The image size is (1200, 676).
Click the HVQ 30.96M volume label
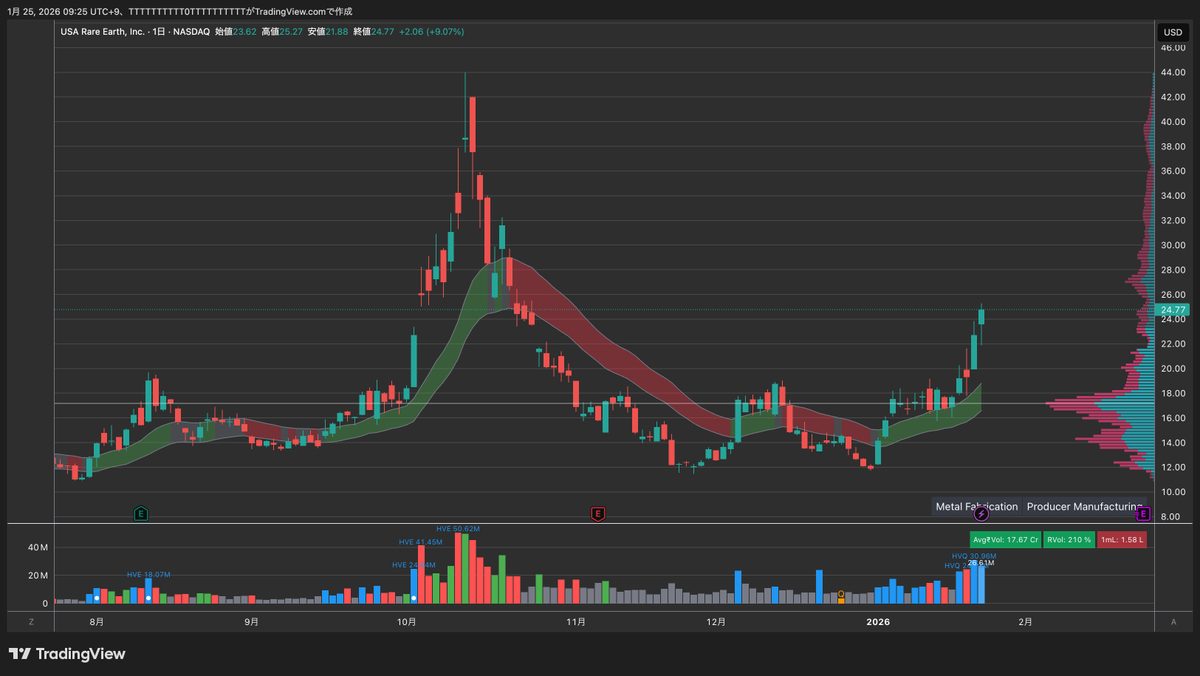pos(974,556)
